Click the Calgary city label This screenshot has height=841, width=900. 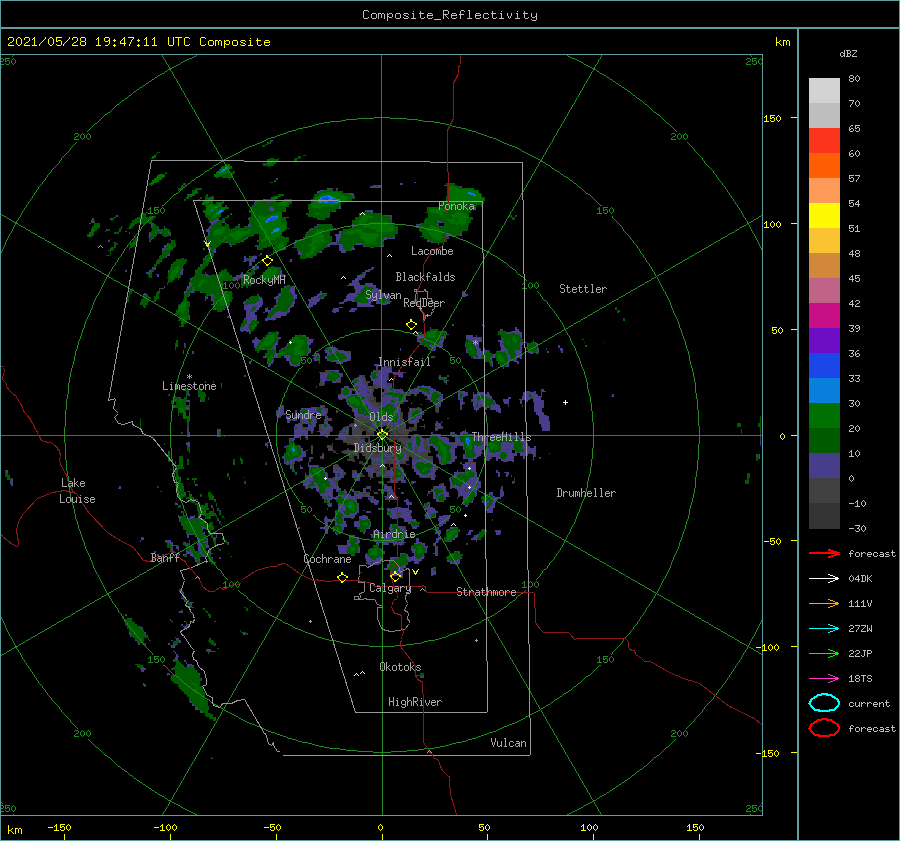(390, 588)
